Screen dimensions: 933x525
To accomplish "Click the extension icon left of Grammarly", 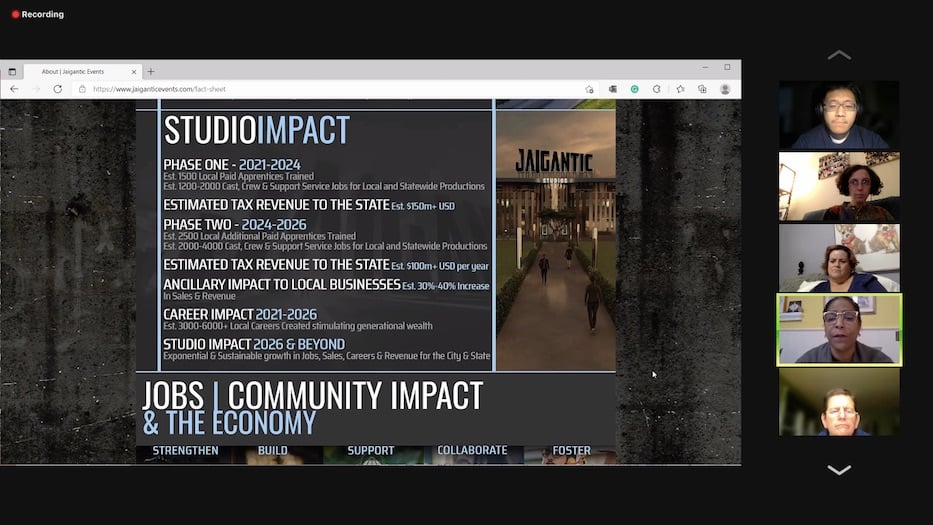I will pos(612,89).
